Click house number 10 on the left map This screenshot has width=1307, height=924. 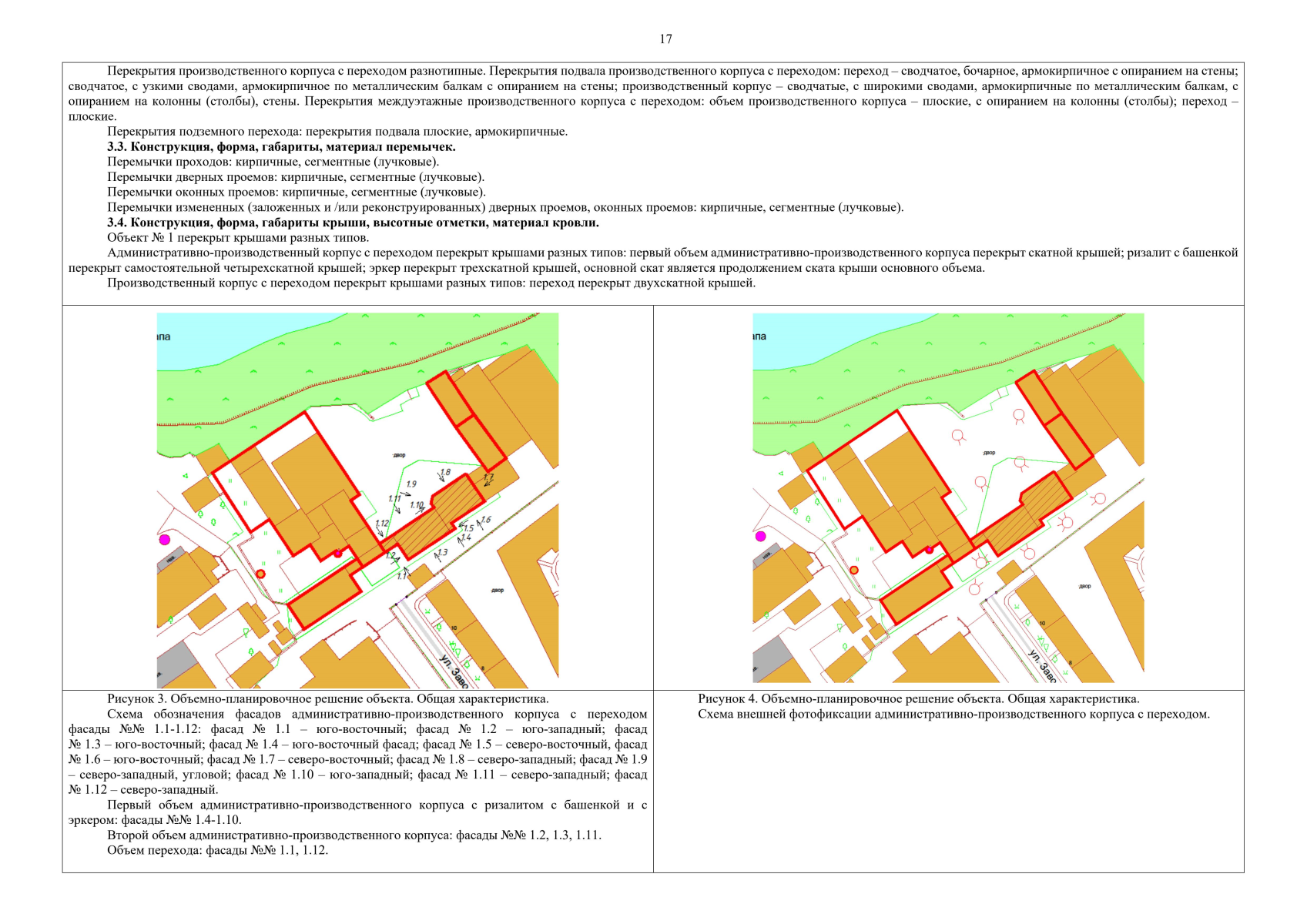pyautogui.click(x=454, y=628)
